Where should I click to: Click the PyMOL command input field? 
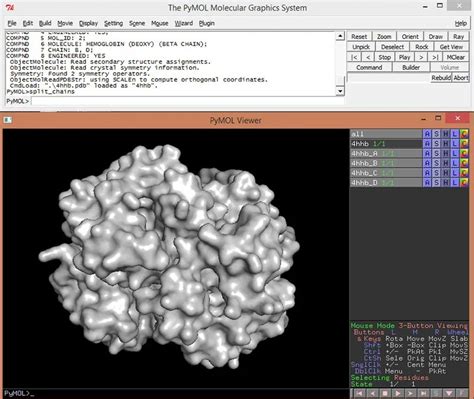[188, 101]
